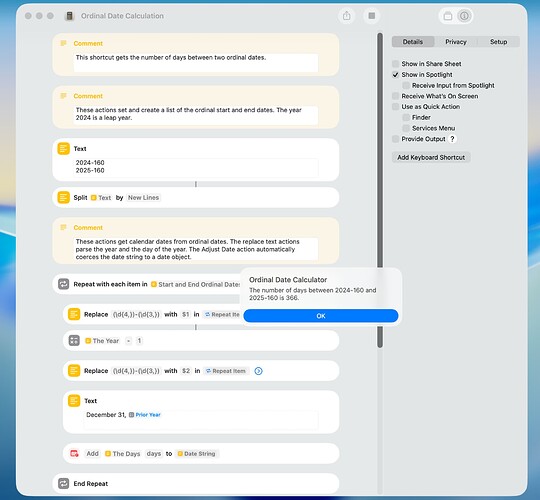
Task: Stop the running shortcut
Action: (x=372, y=16)
